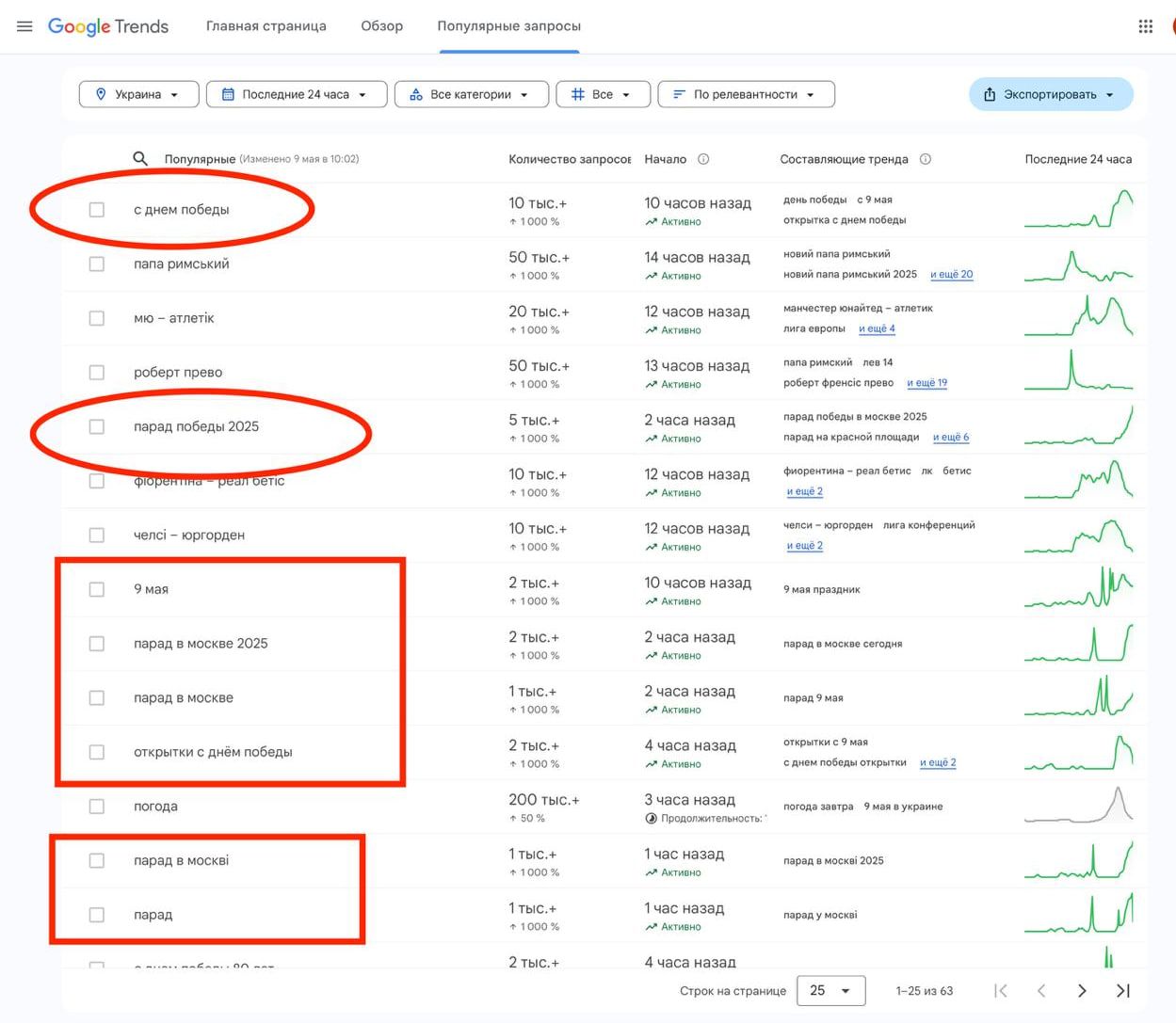The width and height of the screenshot is (1176, 1023).
Task: Open the Google apps grid
Action: click(x=1146, y=26)
